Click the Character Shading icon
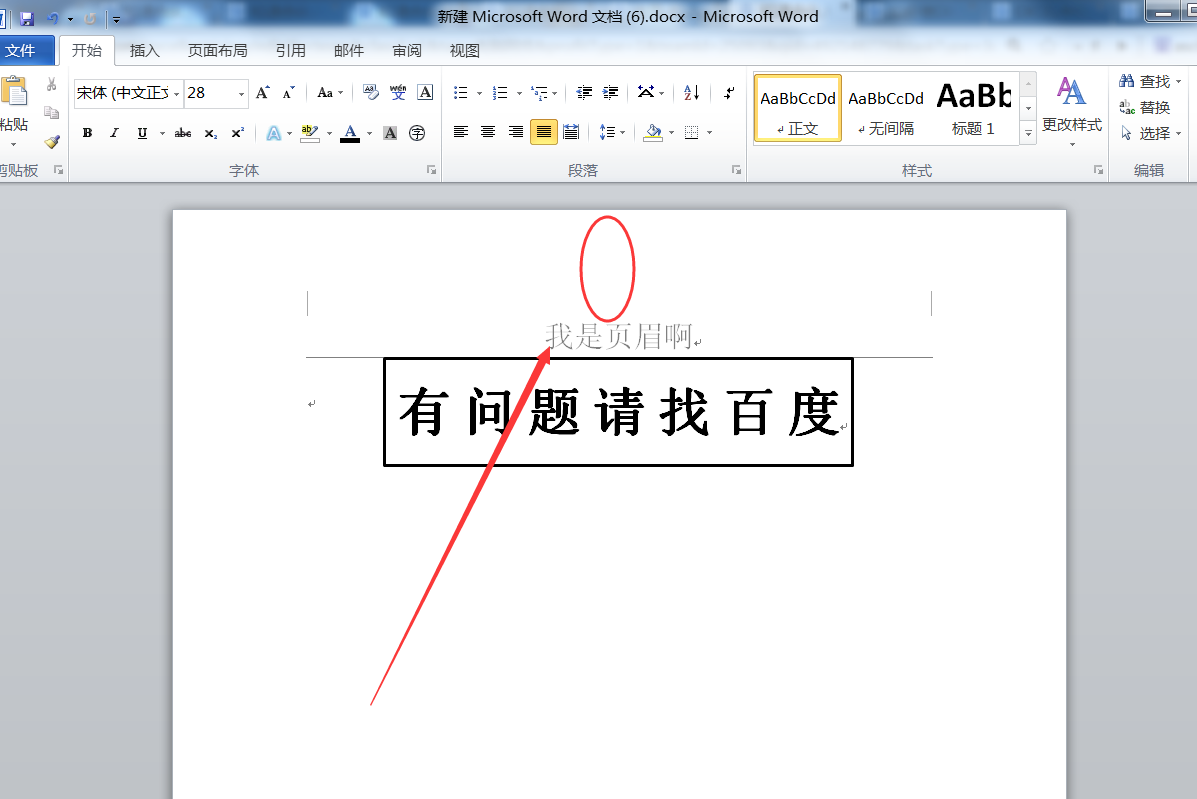 click(x=390, y=134)
